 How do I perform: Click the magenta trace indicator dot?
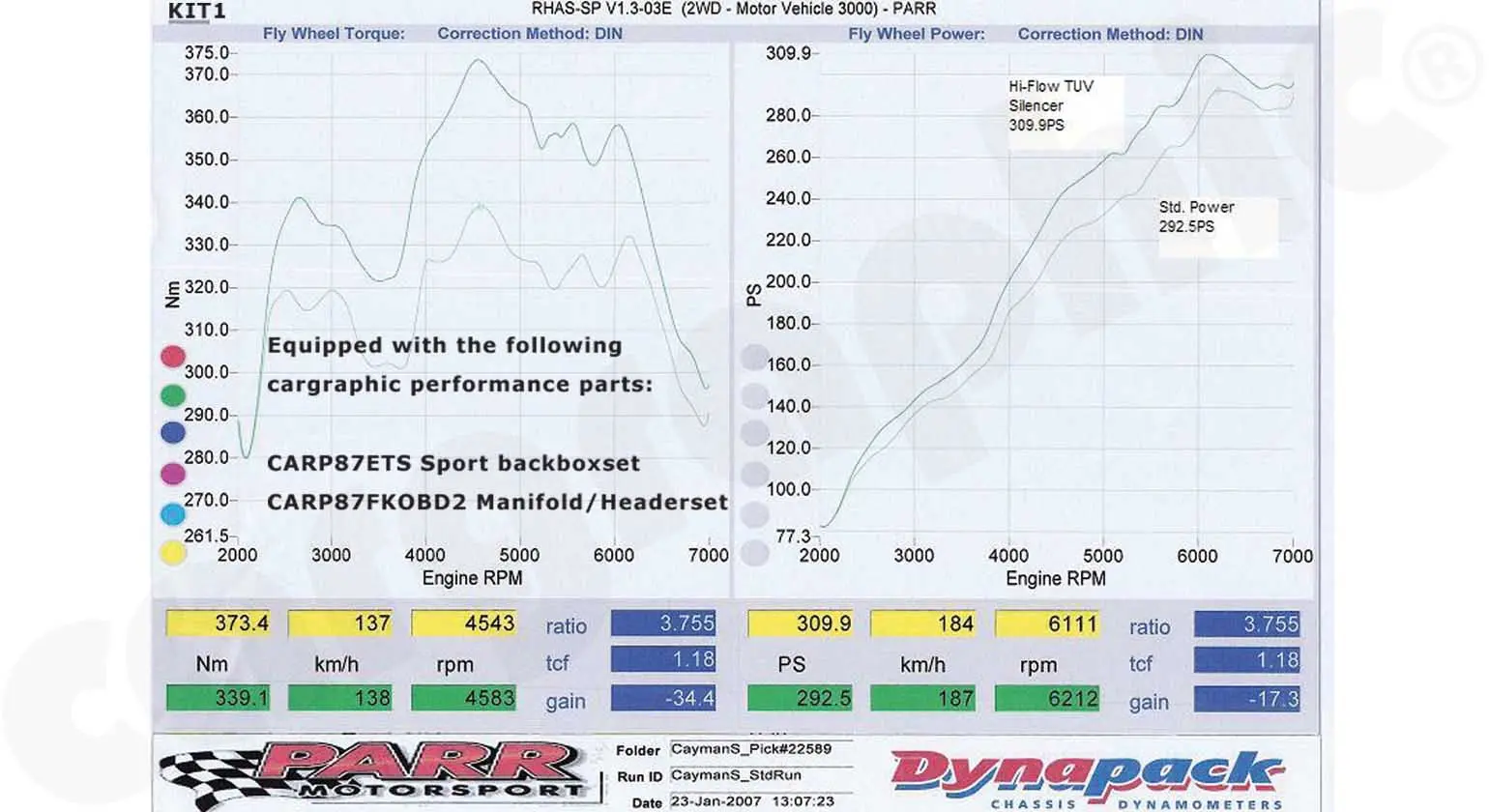[172, 471]
